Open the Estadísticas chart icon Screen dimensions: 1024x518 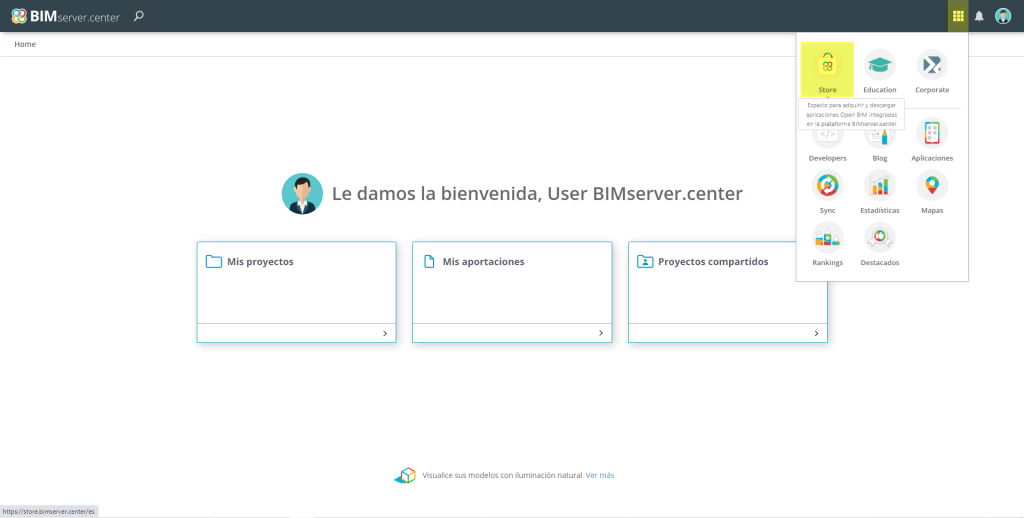tap(879, 186)
